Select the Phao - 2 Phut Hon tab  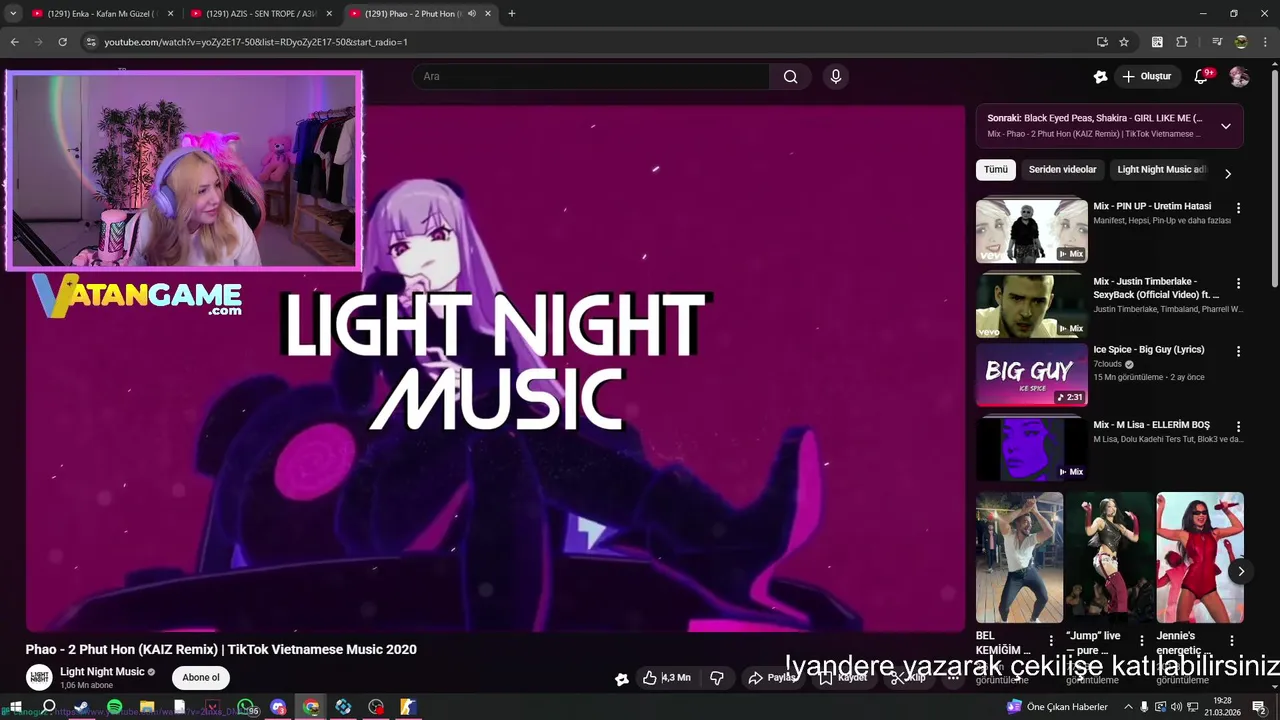pos(412,14)
